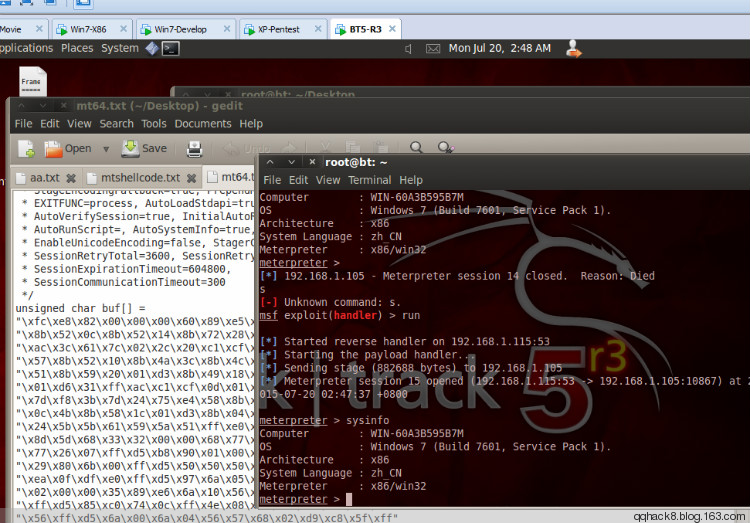Close the XP-Pentest VM tab
The width and height of the screenshot is (750, 523).
pyautogui.click(x=318, y=29)
